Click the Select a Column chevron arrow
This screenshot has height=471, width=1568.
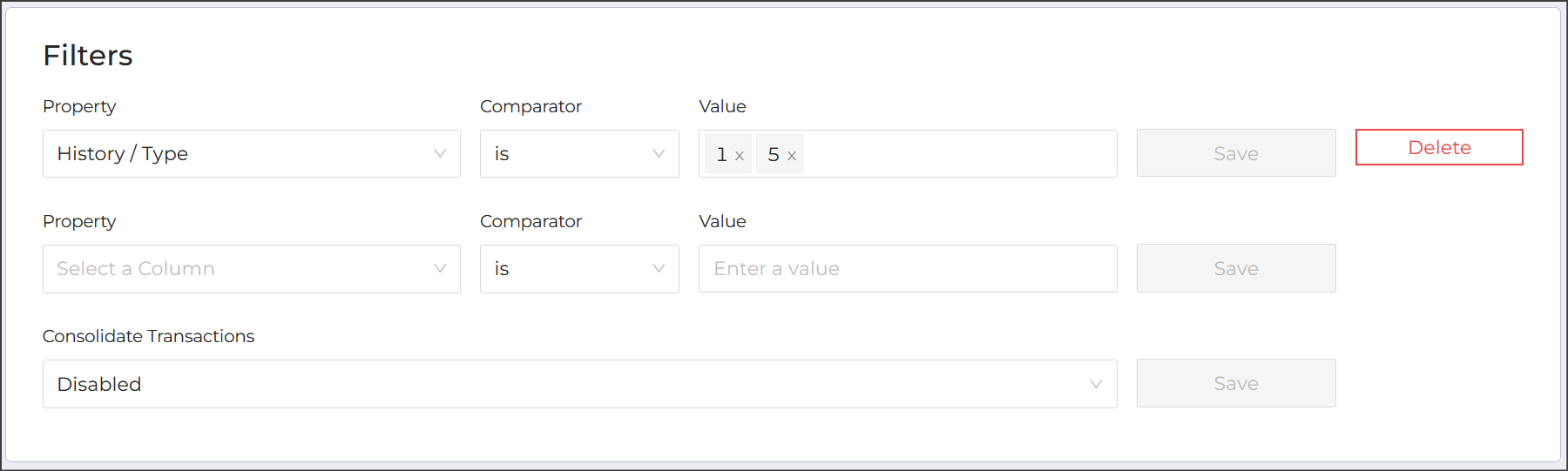[440, 269]
